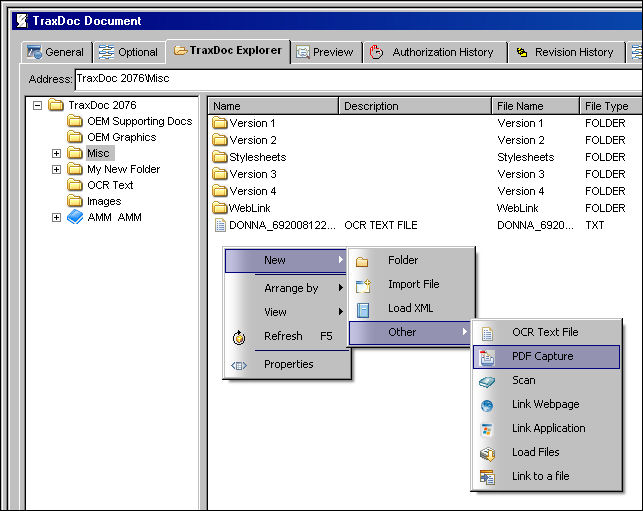Select the Misc label in the tree

pos(98,153)
